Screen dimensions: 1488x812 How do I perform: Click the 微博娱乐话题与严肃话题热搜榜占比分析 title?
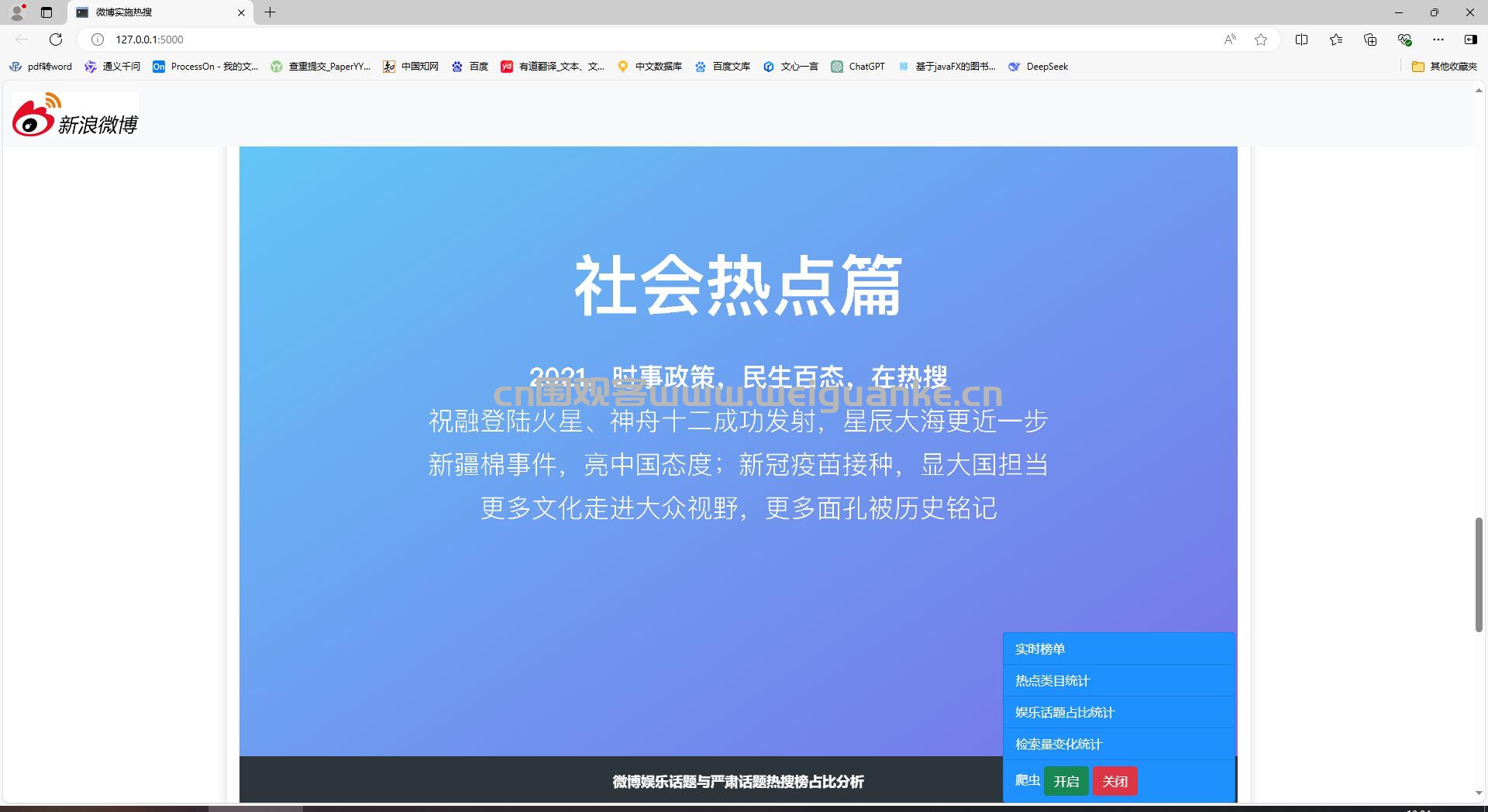738,782
